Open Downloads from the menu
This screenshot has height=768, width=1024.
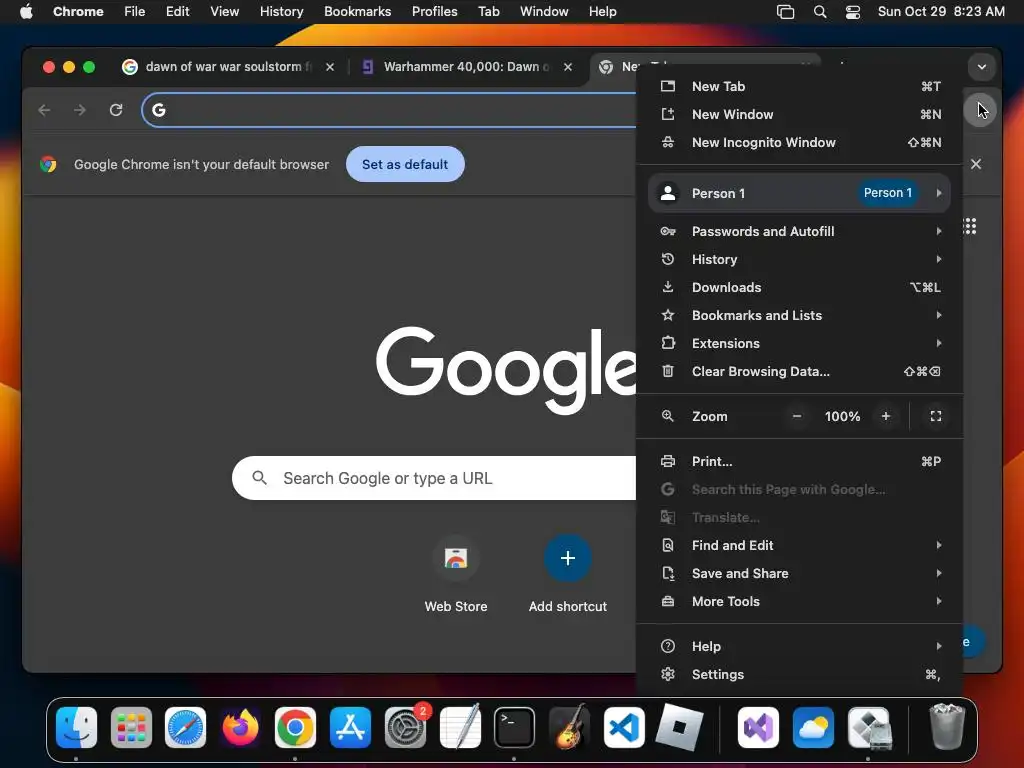(x=799, y=287)
